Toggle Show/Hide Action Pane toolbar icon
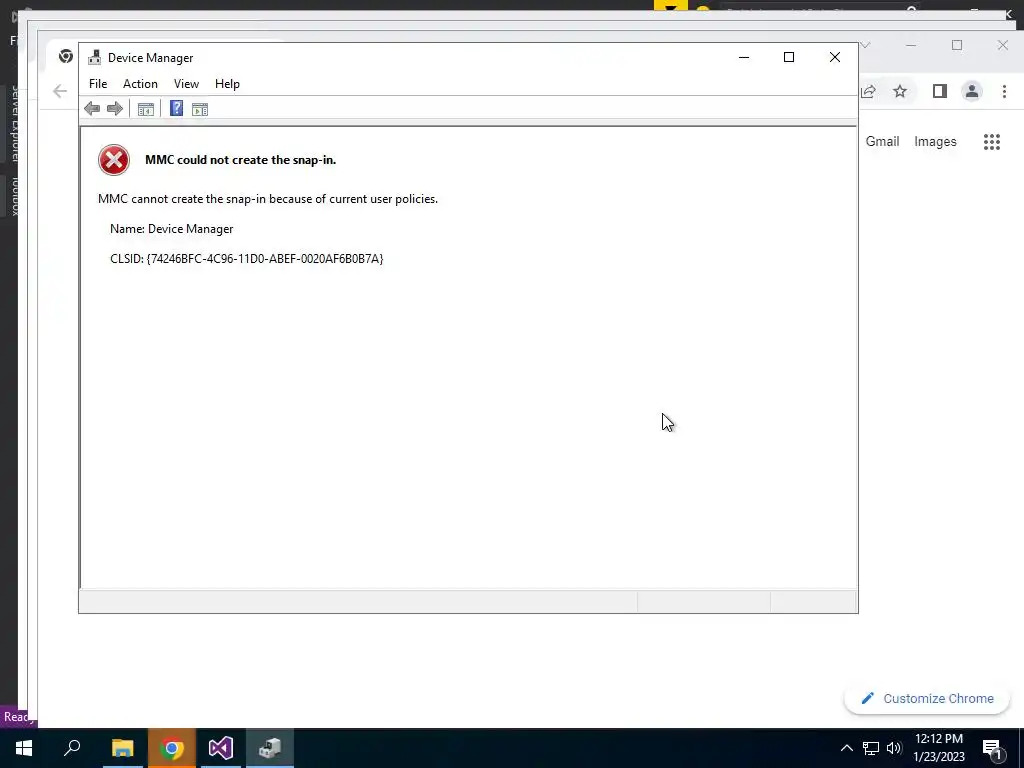Image resolution: width=1024 pixels, height=768 pixels. coord(200,109)
